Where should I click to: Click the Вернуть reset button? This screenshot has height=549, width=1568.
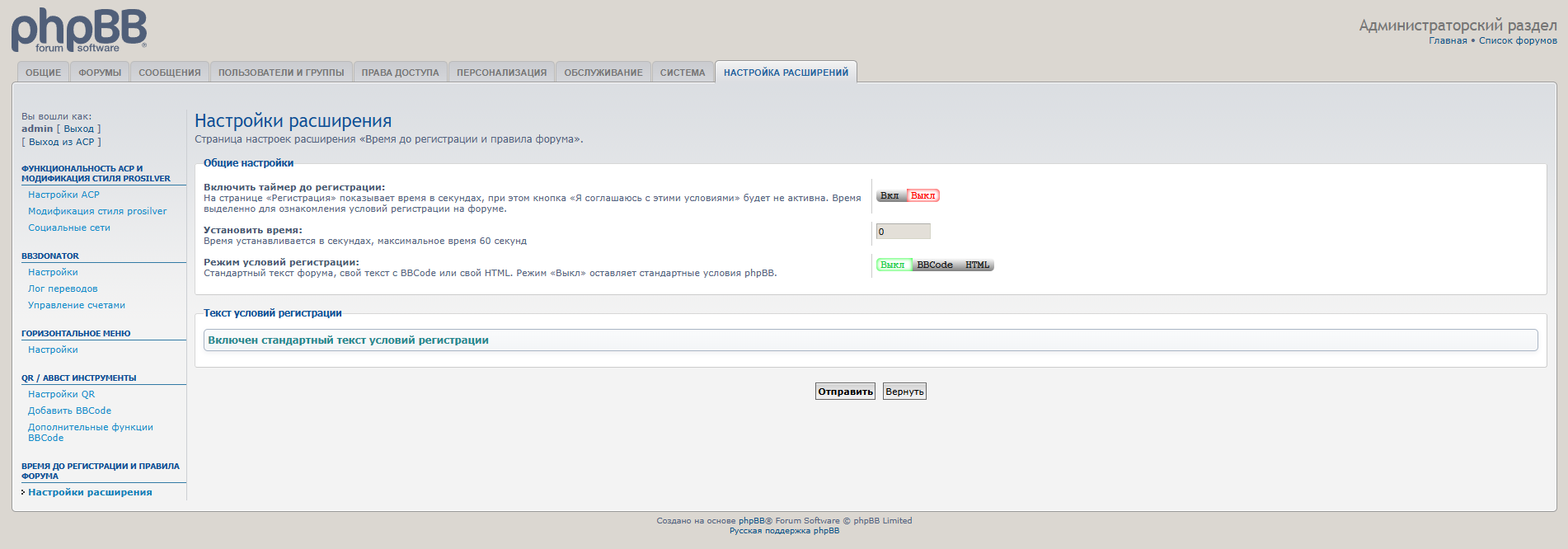(x=904, y=392)
